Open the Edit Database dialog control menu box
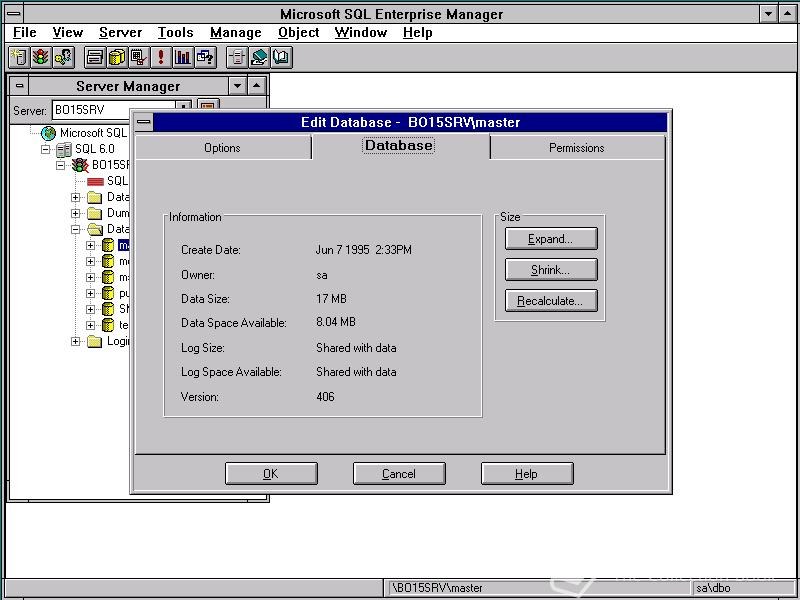 pyautogui.click(x=144, y=122)
